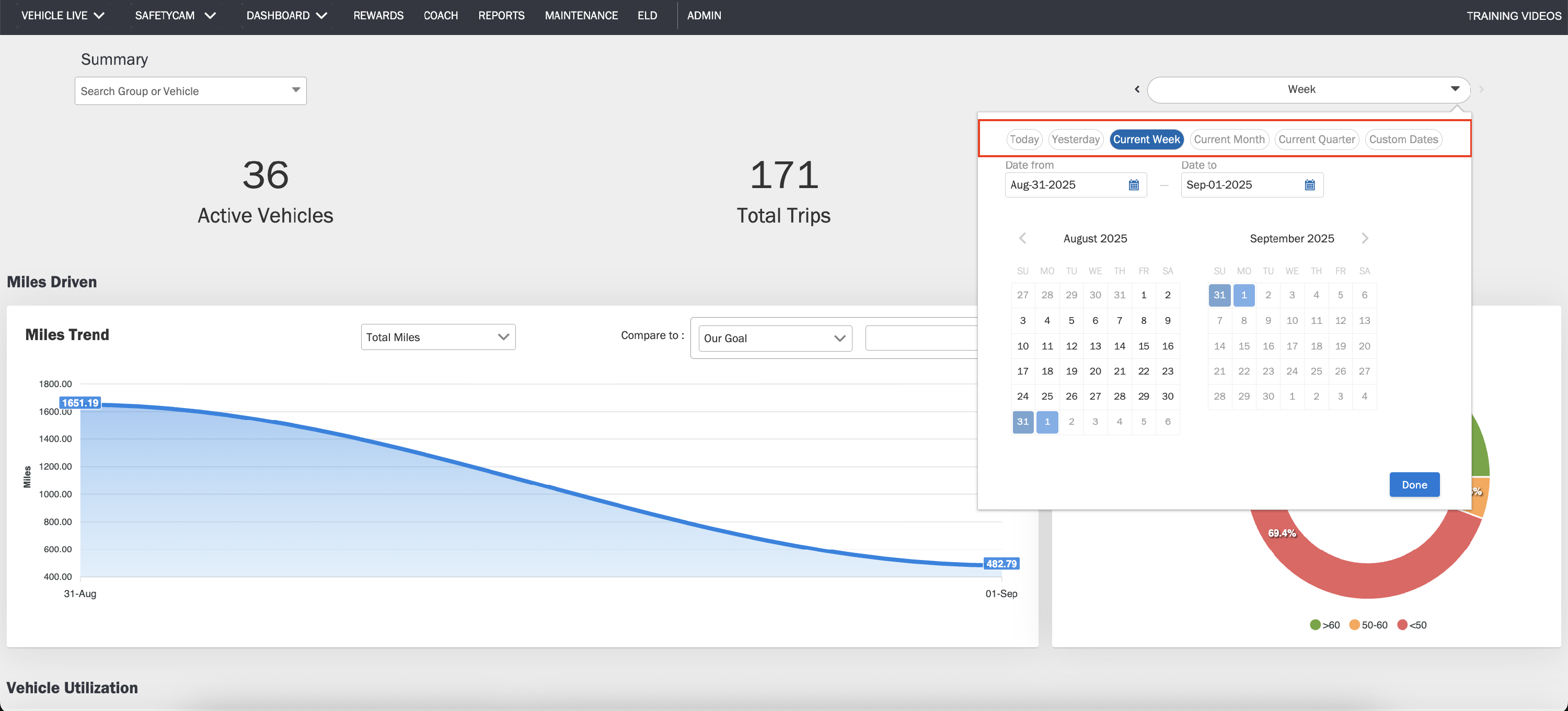Open the Week period dropdown

pyautogui.click(x=1309, y=89)
